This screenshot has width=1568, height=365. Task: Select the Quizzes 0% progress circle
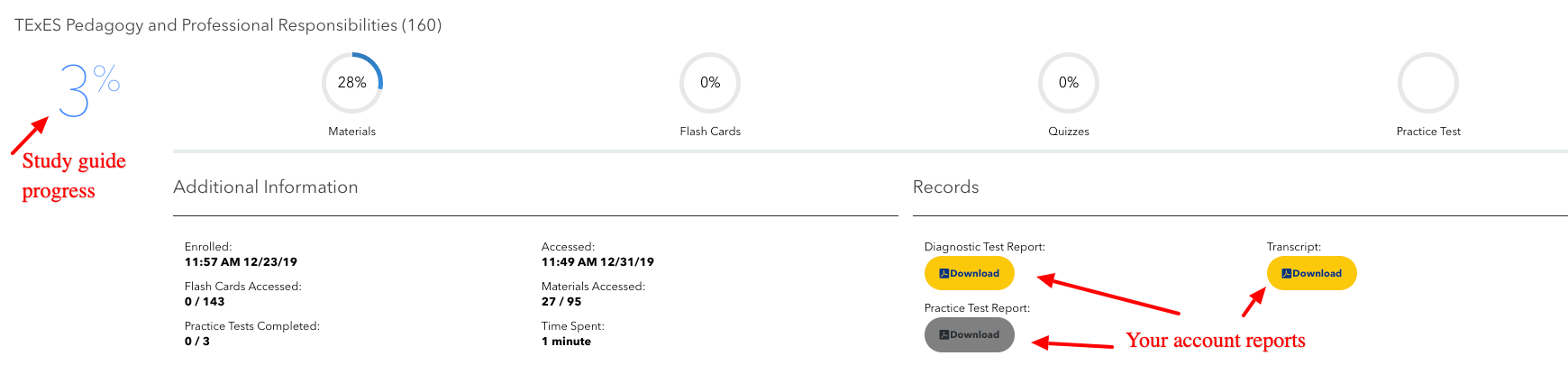click(1069, 83)
